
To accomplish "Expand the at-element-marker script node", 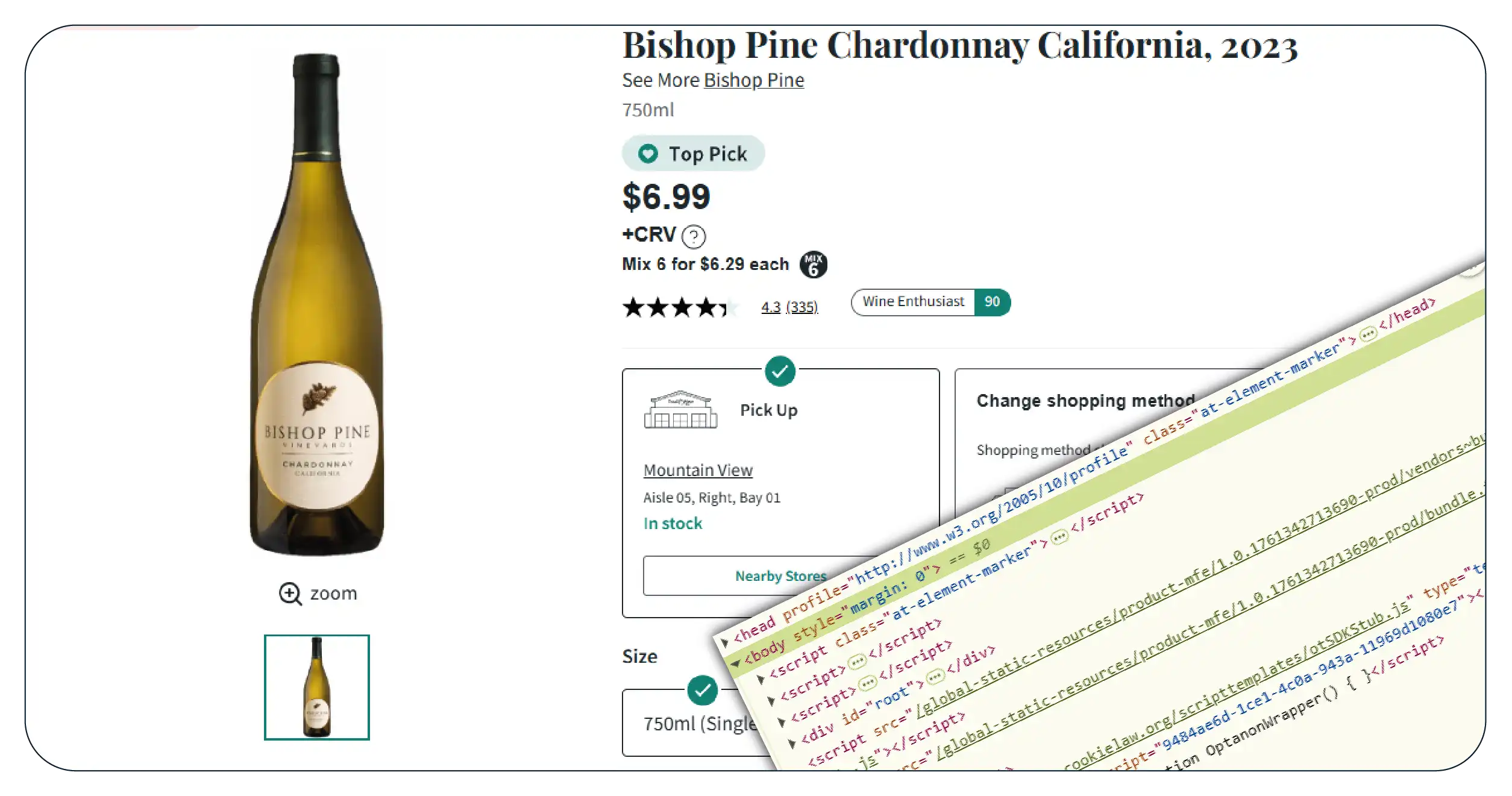I will point(761,680).
